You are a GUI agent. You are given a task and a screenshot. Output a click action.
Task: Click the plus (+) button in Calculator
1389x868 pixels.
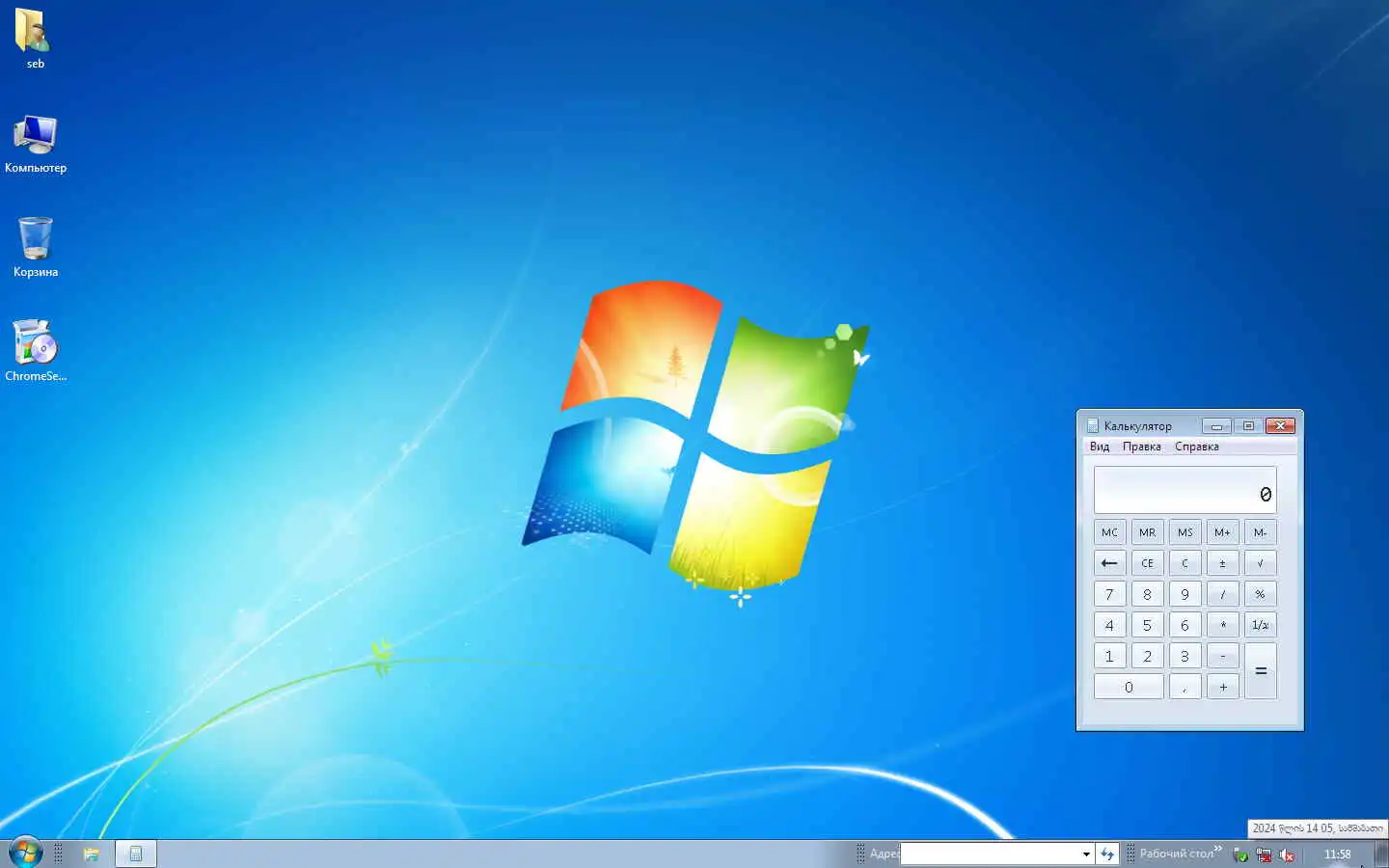pyautogui.click(x=1222, y=687)
